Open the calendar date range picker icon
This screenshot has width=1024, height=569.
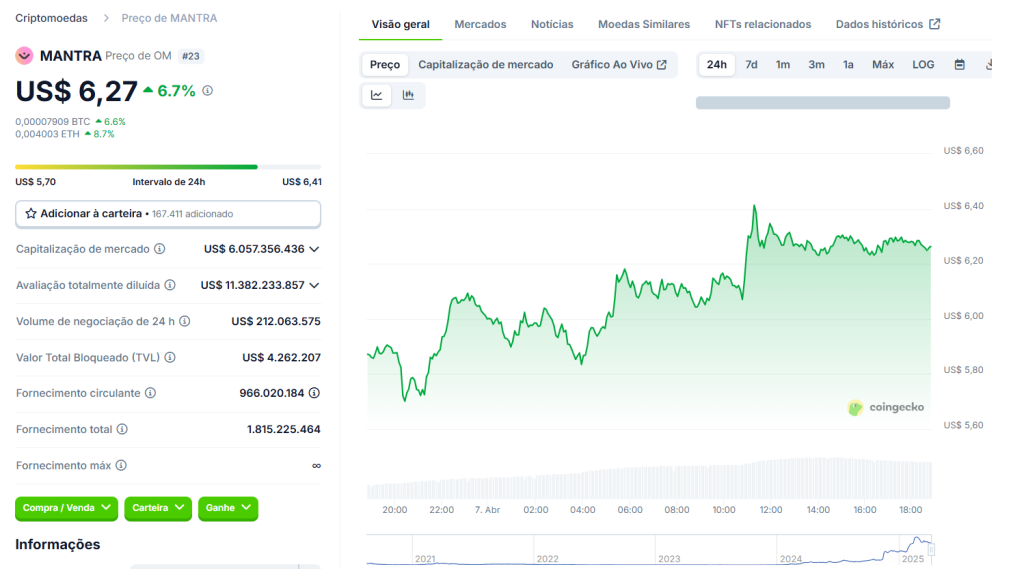[959, 65]
